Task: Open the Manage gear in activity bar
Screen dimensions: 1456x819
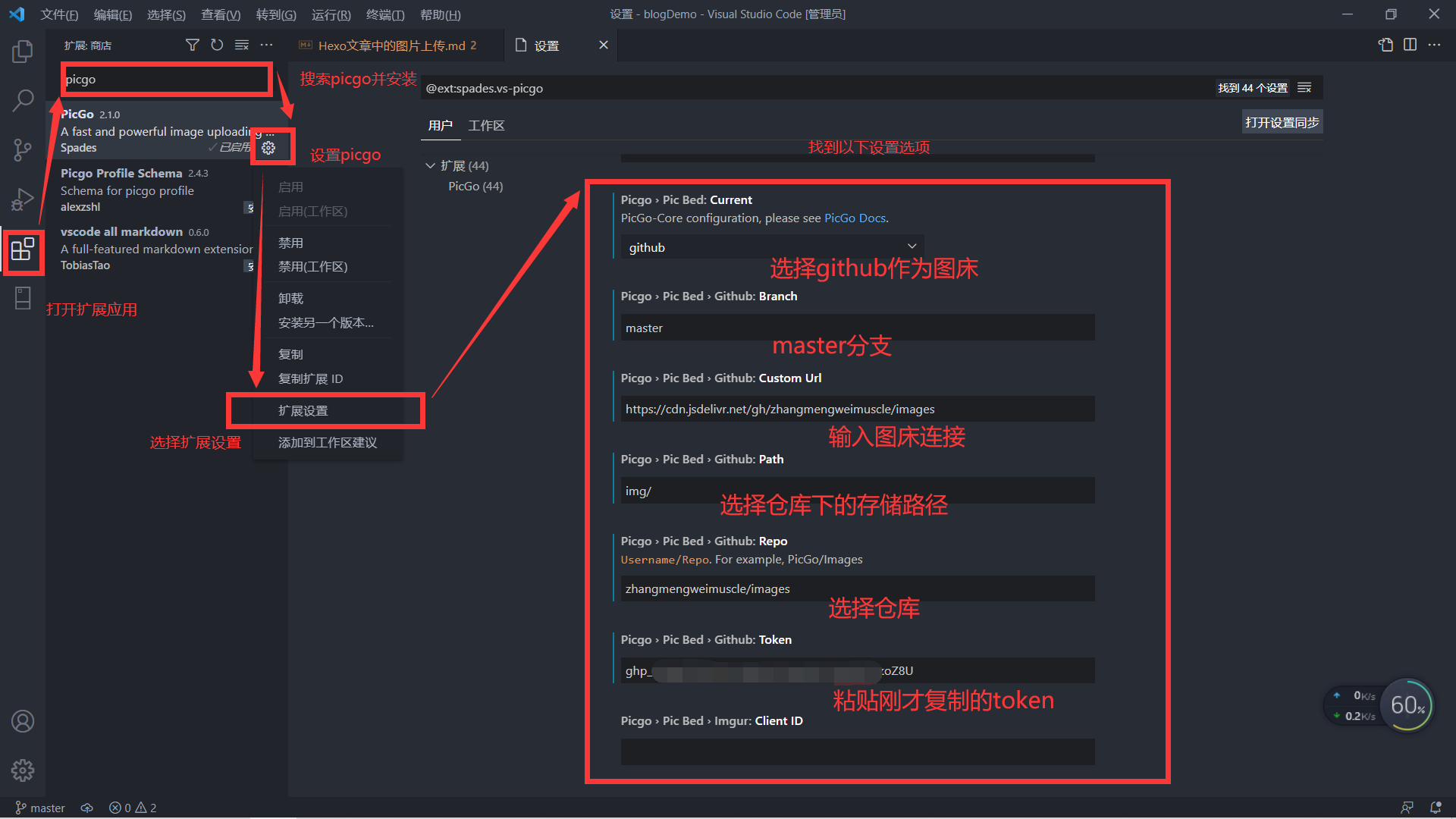Action: (23, 770)
